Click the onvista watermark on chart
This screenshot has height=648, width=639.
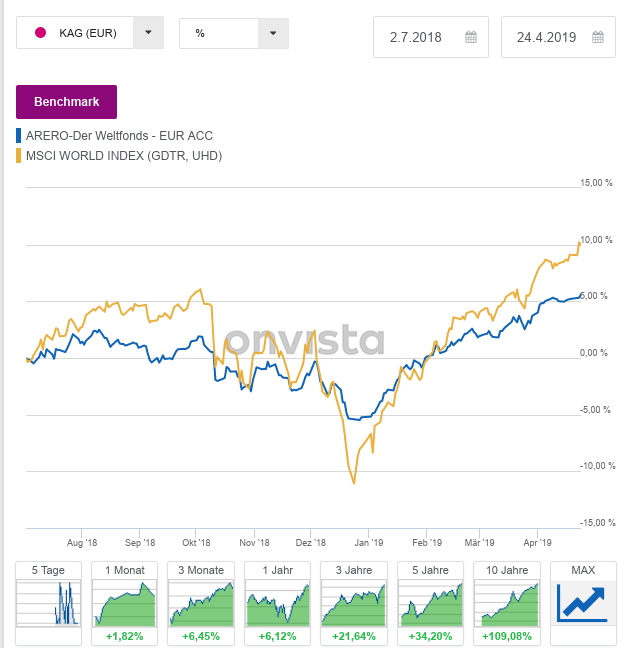[303, 340]
